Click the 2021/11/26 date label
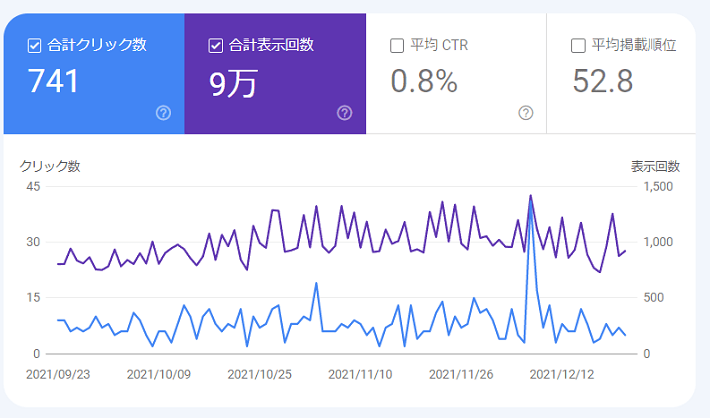Viewport: 710px width, 418px height. click(x=461, y=375)
